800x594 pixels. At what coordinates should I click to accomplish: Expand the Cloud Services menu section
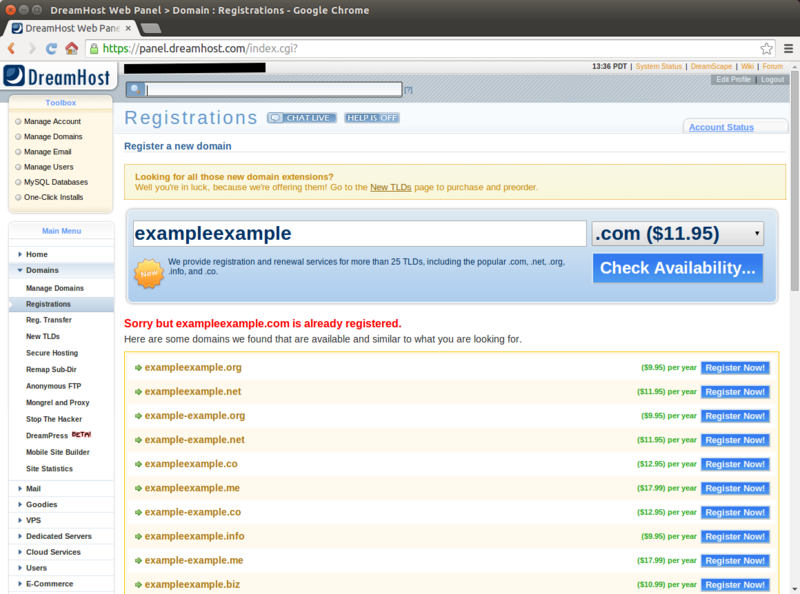click(20, 552)
